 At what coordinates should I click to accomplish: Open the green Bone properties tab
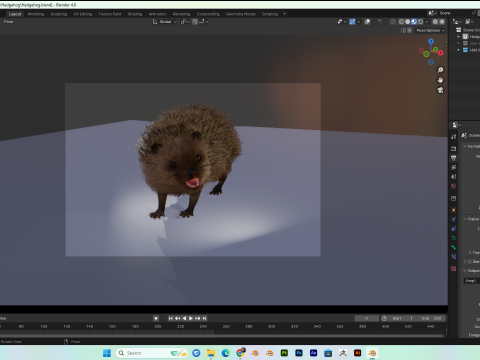[x=453, y=247]
